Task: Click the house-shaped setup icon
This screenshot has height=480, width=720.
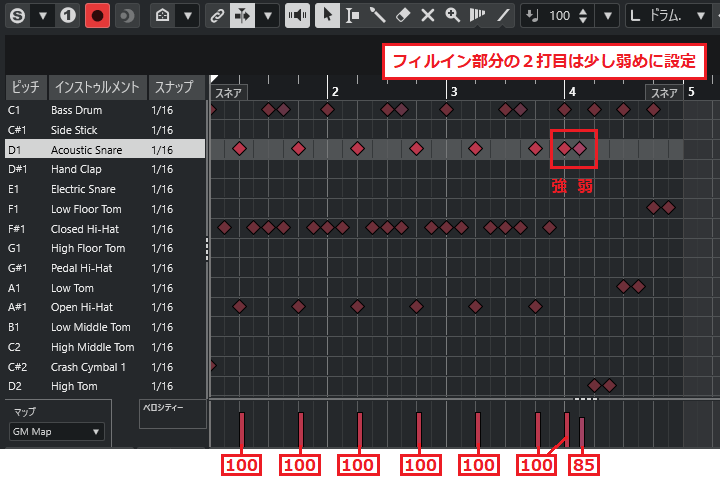Action: (163, 16)
